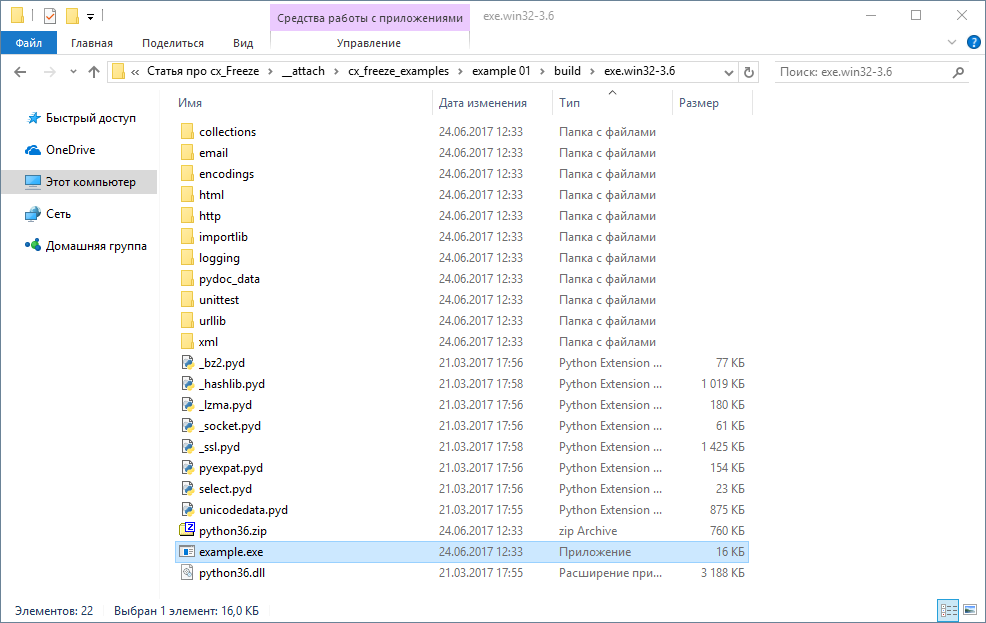Select the _ssl.pyd file name
Screen dimensions: 986x623
pos(219,447)
